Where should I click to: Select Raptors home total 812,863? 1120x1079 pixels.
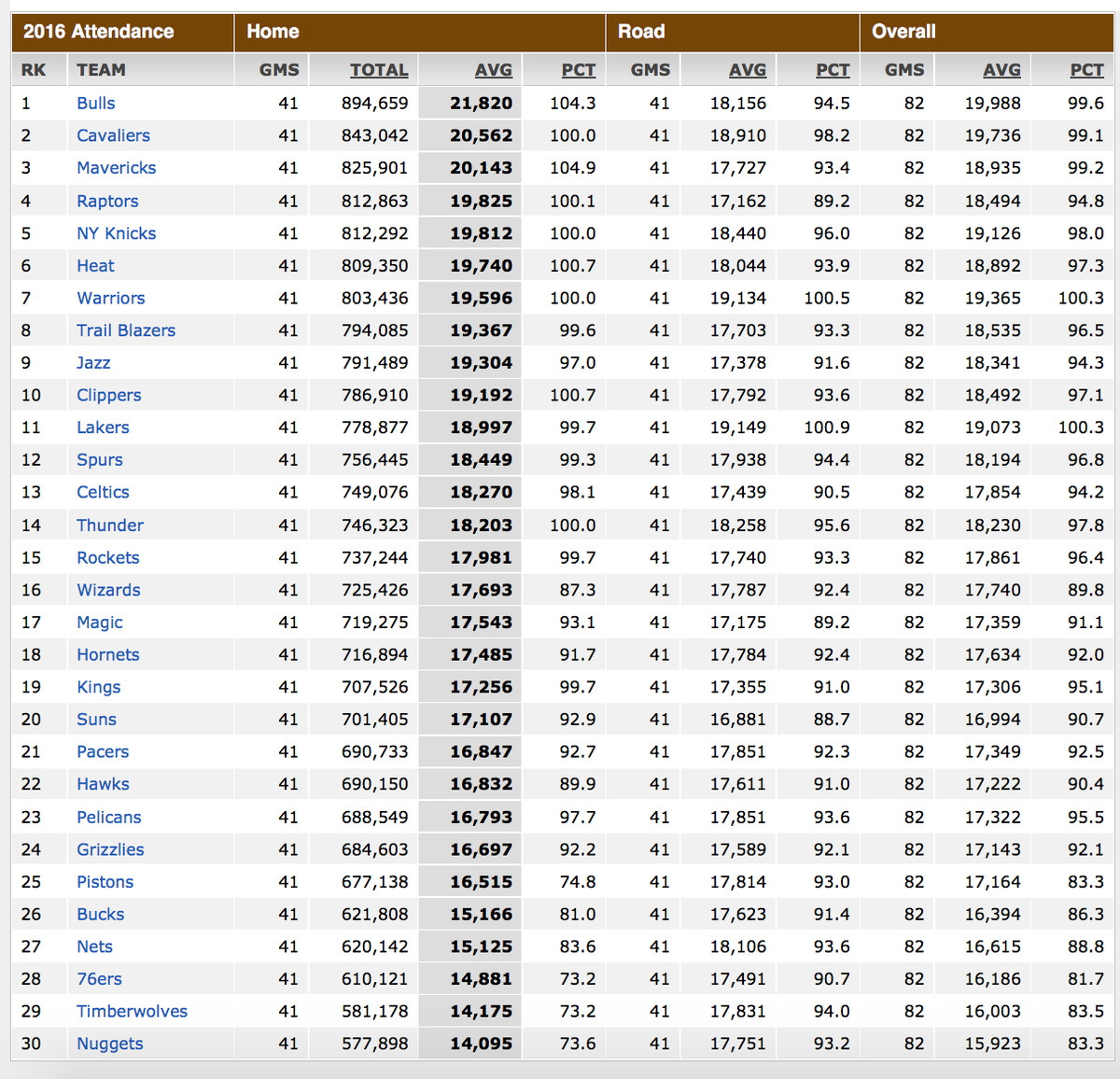tap(375, 201)
